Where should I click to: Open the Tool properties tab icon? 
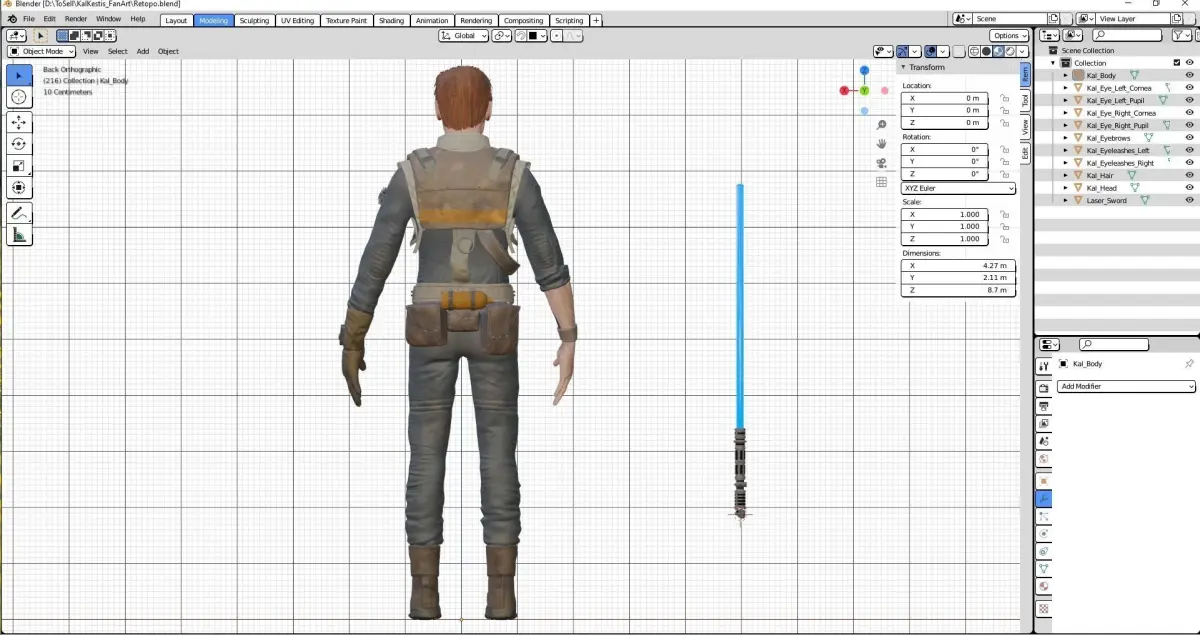[x=1044, y=367]
